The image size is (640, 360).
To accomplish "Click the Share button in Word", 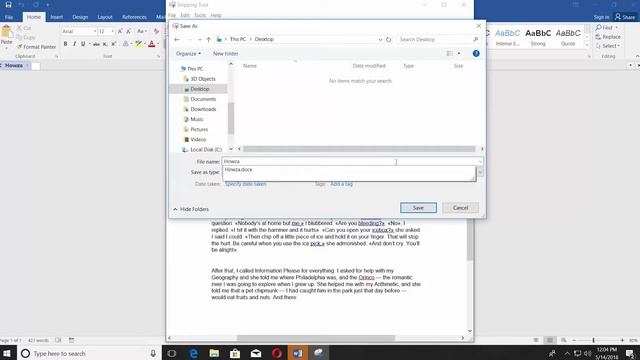I will pyautogui.click(x=625, y=17).
